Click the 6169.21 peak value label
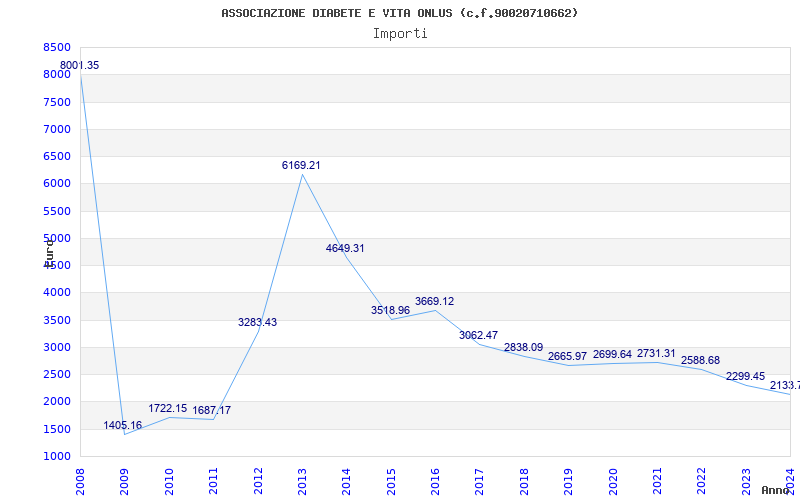This screenshot has width=800, height=500. point(301,166)
